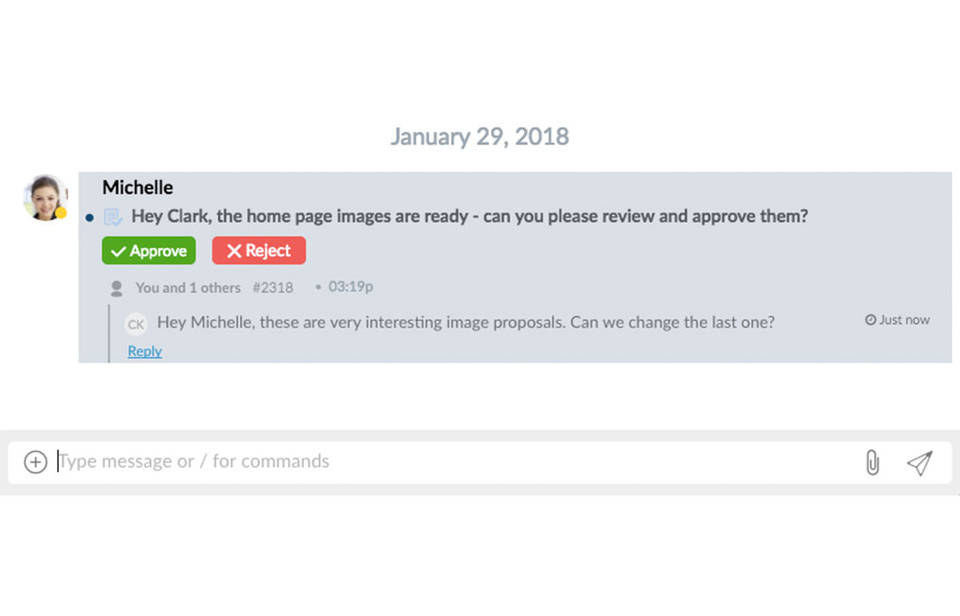This screenshot has height=616, width=960.
Task: Click the Michelle sender name
Action: 137,187
